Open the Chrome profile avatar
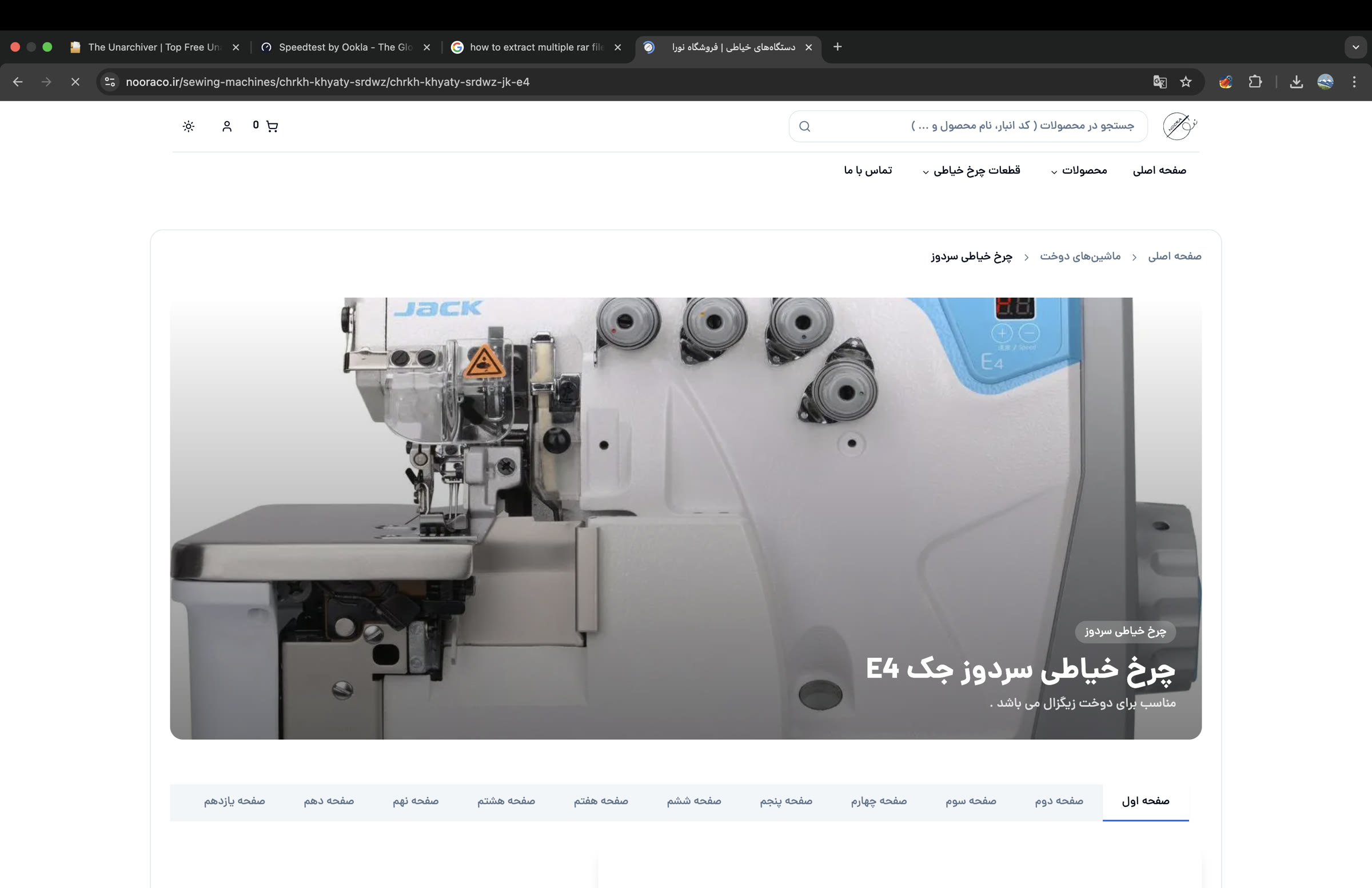1372x888 pixels. [x=1325, y=82]
